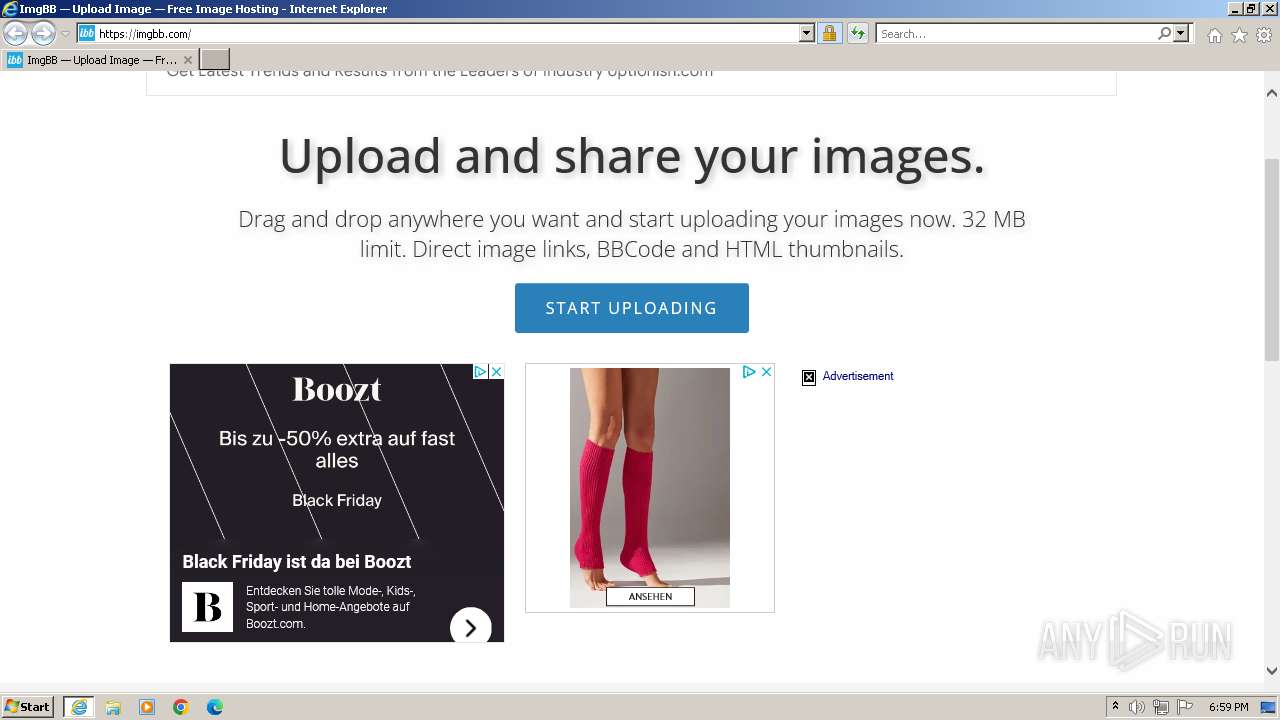This screenshot has height=720, width=1280.
Task: Click the AdChoices icon on Boozt ad
Action: pyautogui.click(x=480, y=372)
